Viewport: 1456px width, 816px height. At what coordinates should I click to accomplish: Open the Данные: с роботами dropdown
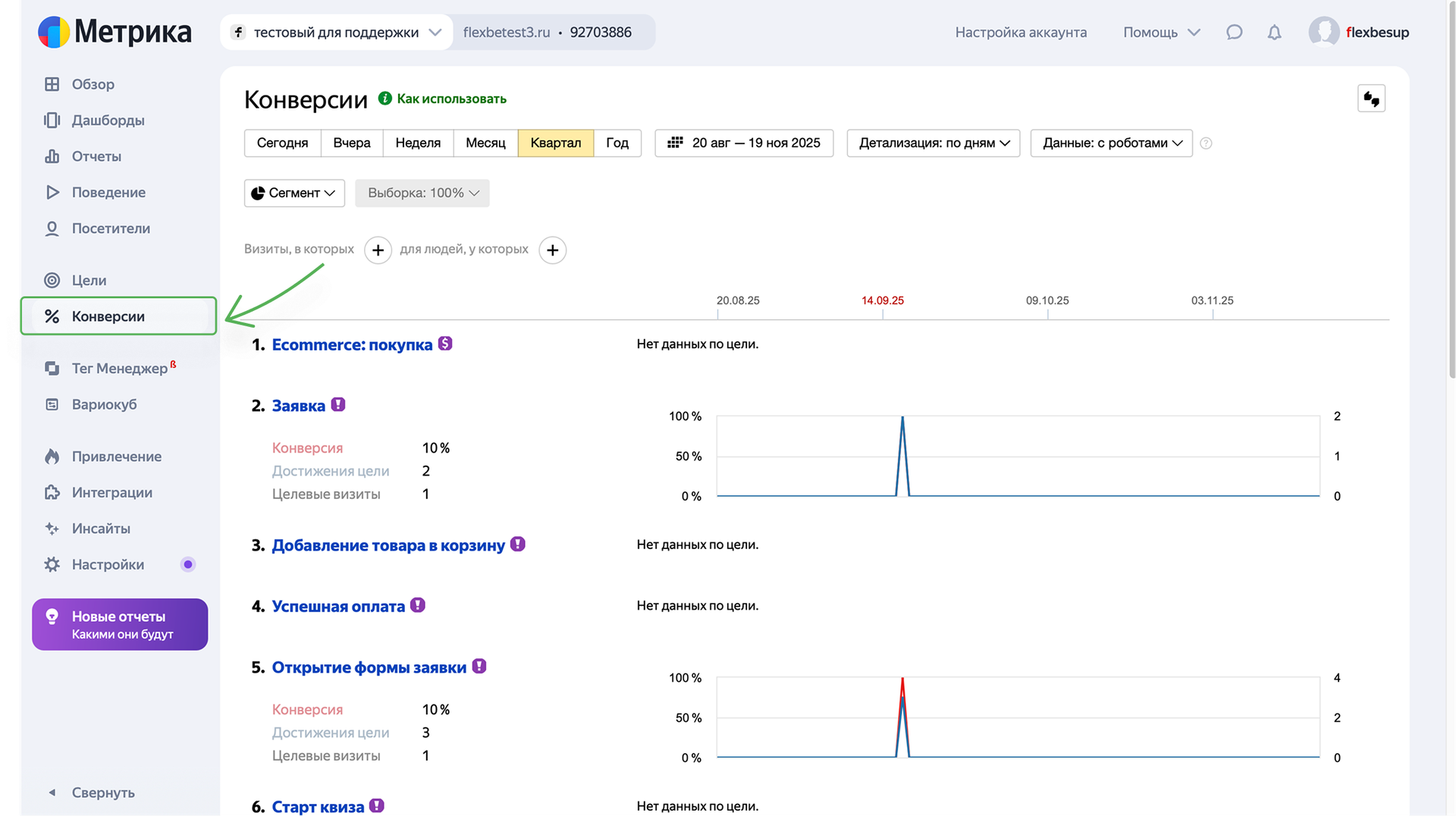pyautogui.click(x=1111, y=143)
